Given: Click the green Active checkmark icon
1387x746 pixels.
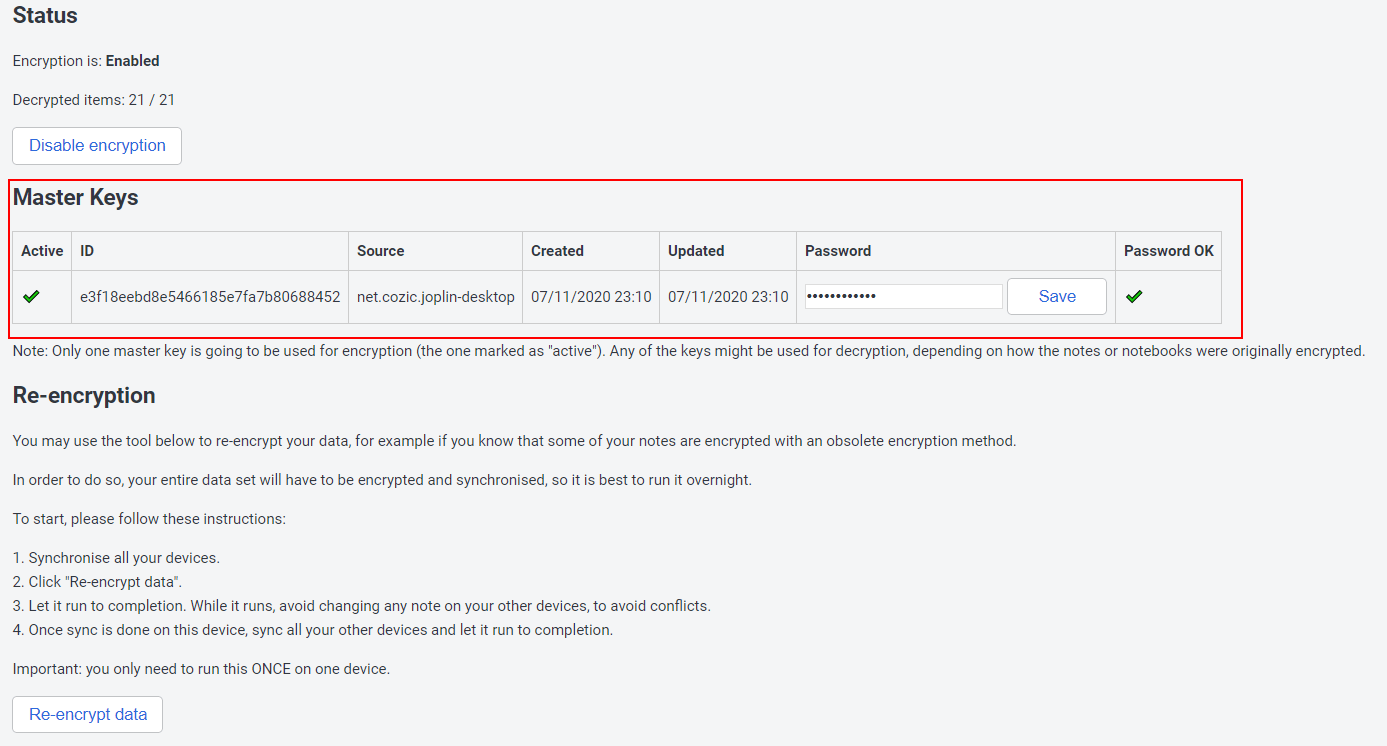Looking at the screenshot, I should (x=31, y=297).
